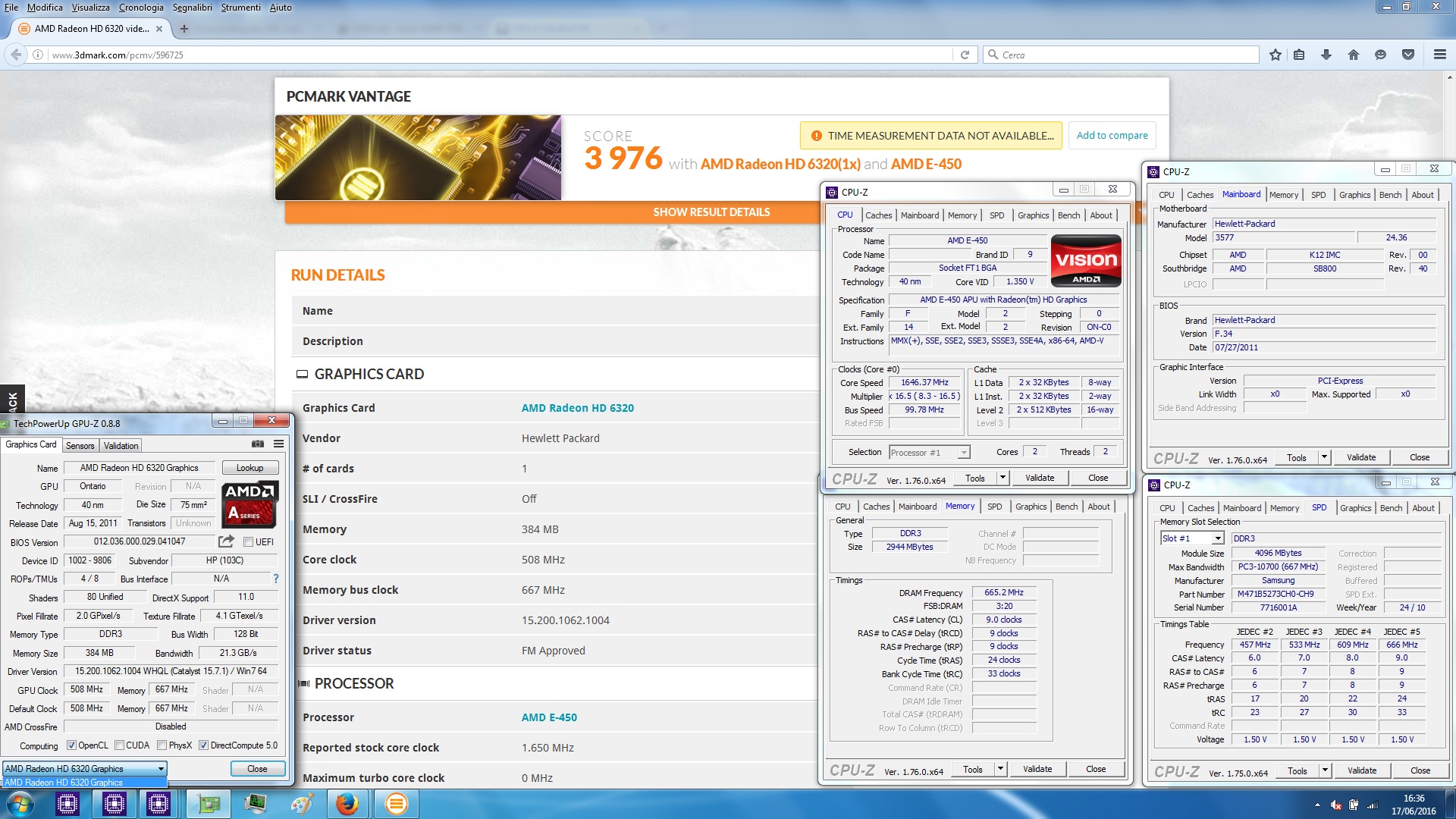Expand Tools arrow in CPU-Z SPD window
1456x819 pixels.
[x=1325, y=770]
